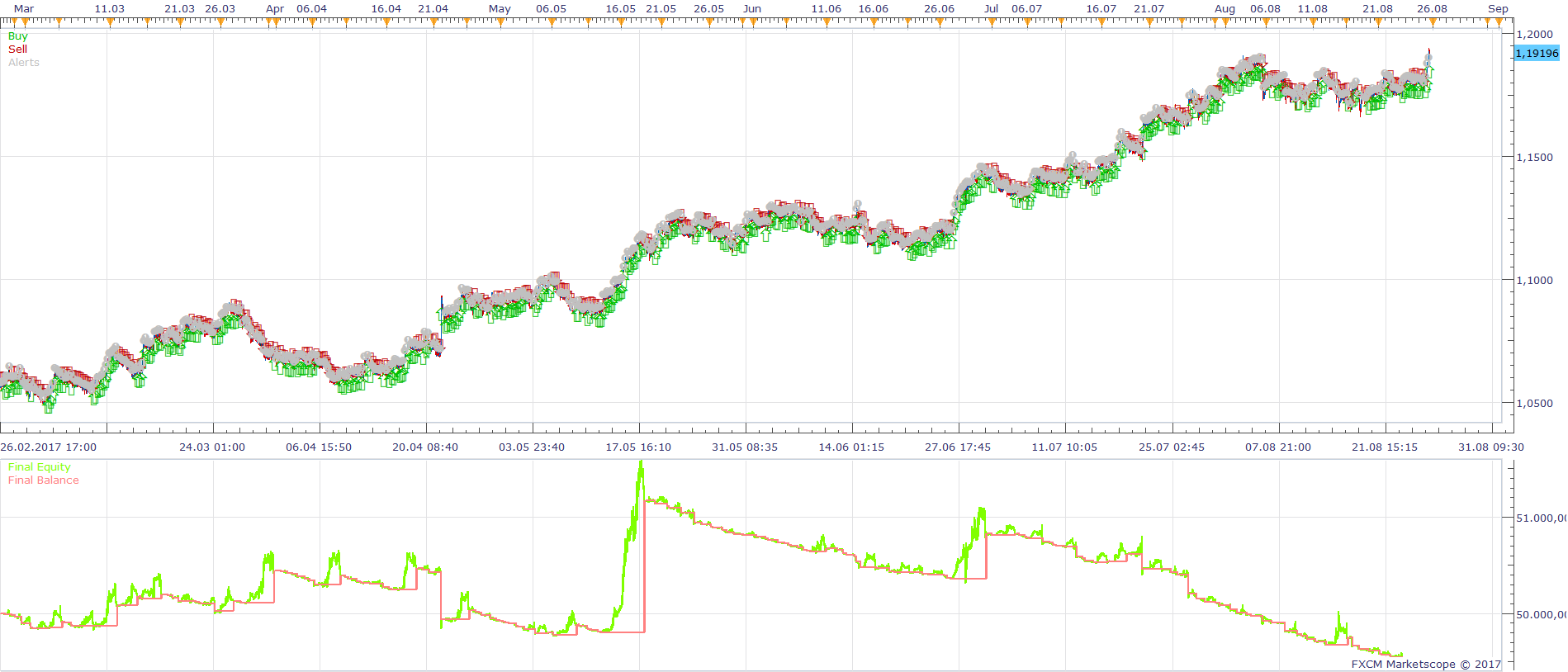
Task: Click the 21.07 date on top timeline
Action: click(1149, 8)
